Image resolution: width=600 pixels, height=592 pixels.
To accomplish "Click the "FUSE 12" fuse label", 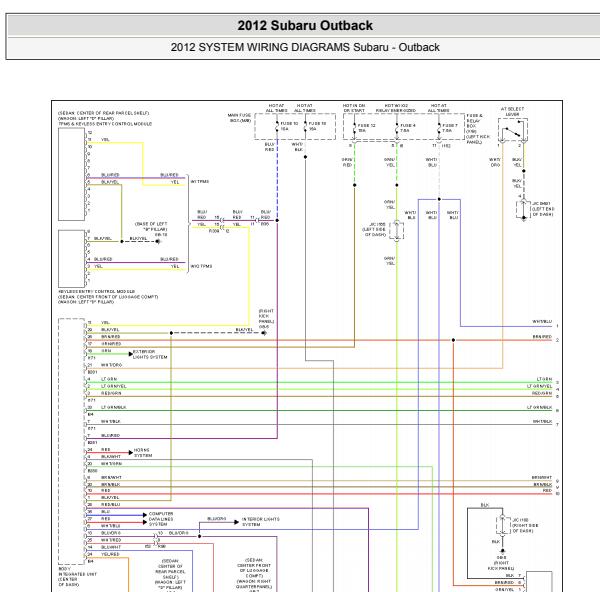I will [367, 128].
